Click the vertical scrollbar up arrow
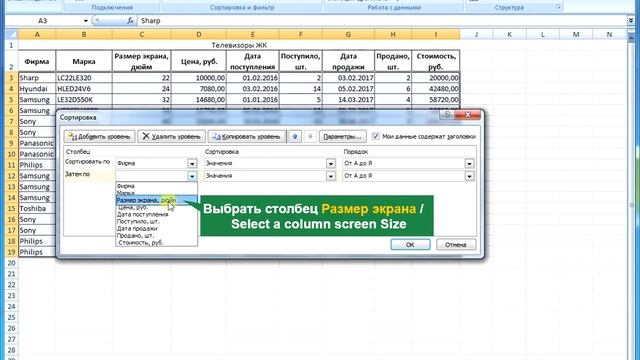 [631, 36]
